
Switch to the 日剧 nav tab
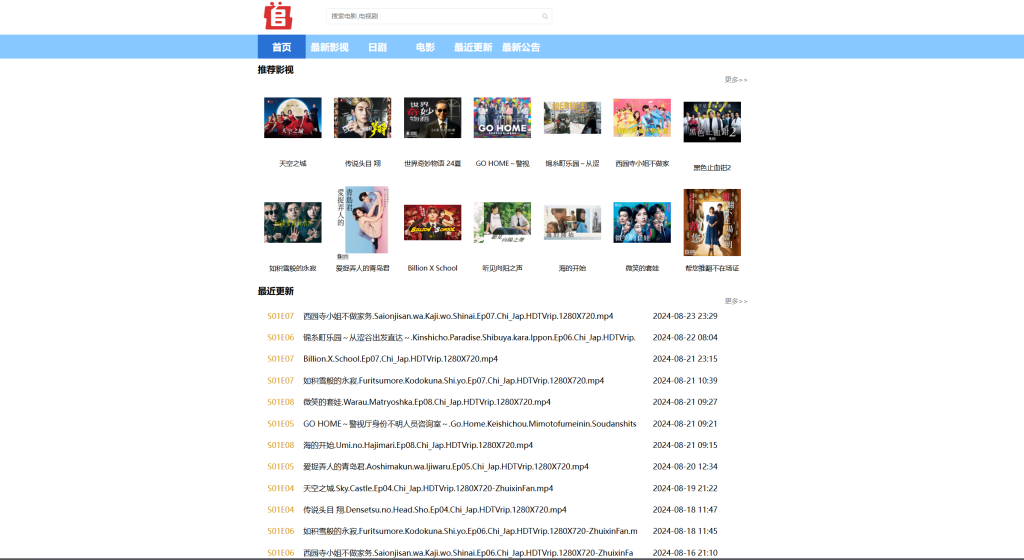pyautogui.click(x=377, y=47)
